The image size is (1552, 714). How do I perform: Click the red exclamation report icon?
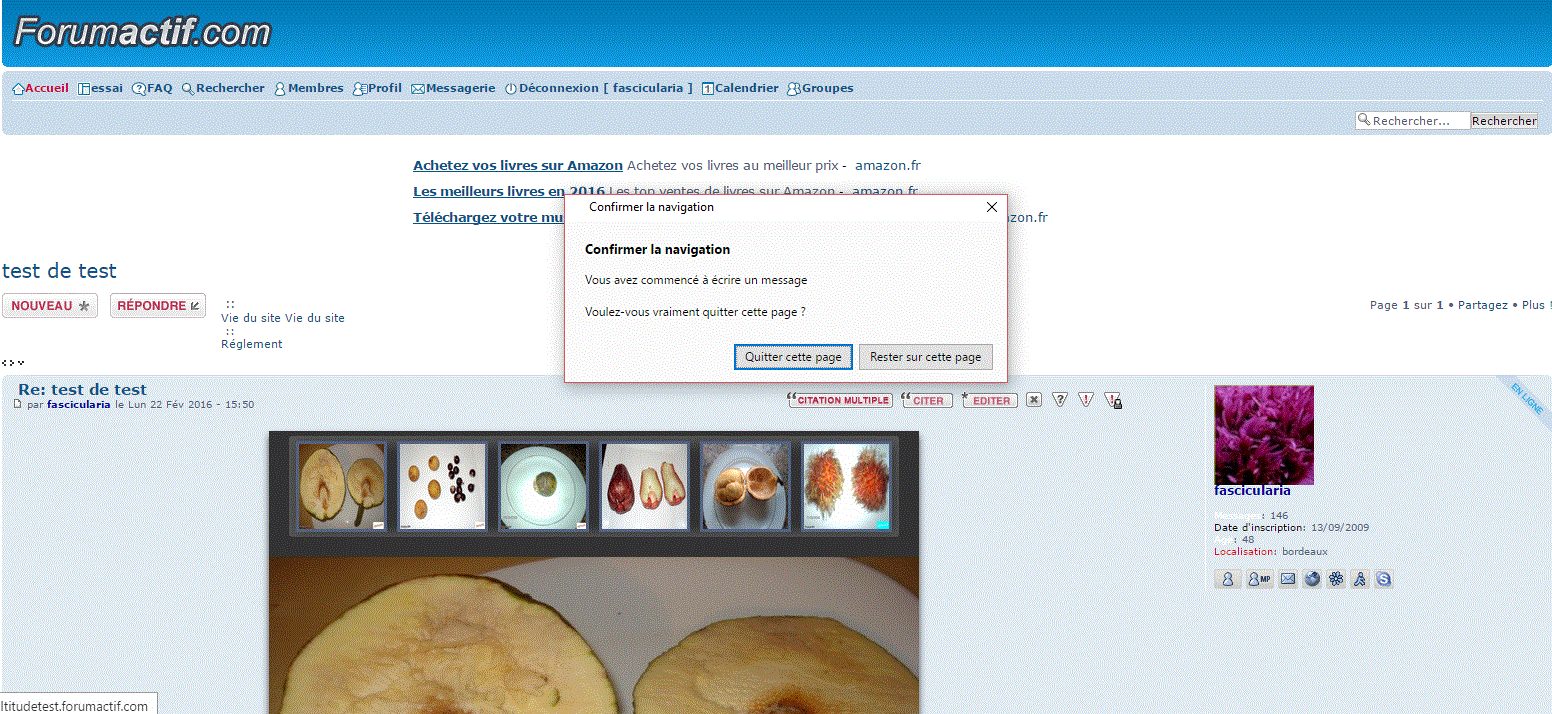click(1086, 400)
